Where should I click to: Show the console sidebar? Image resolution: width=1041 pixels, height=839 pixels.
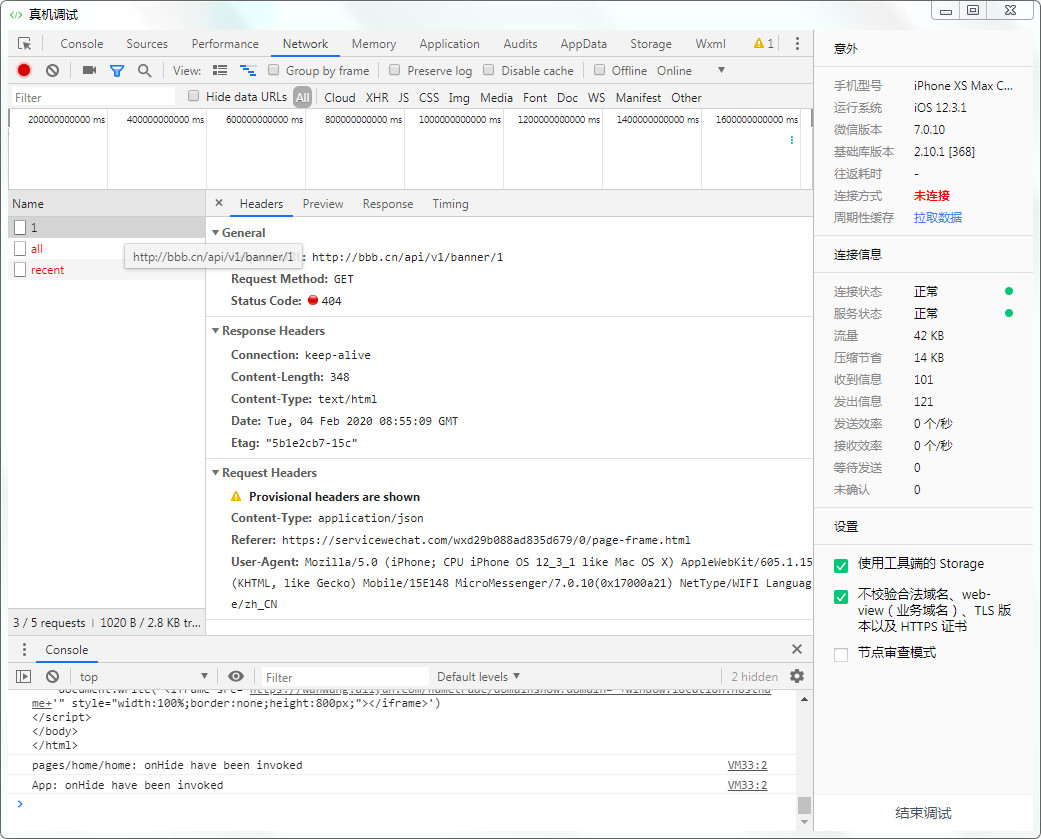[x=24, y=676]
